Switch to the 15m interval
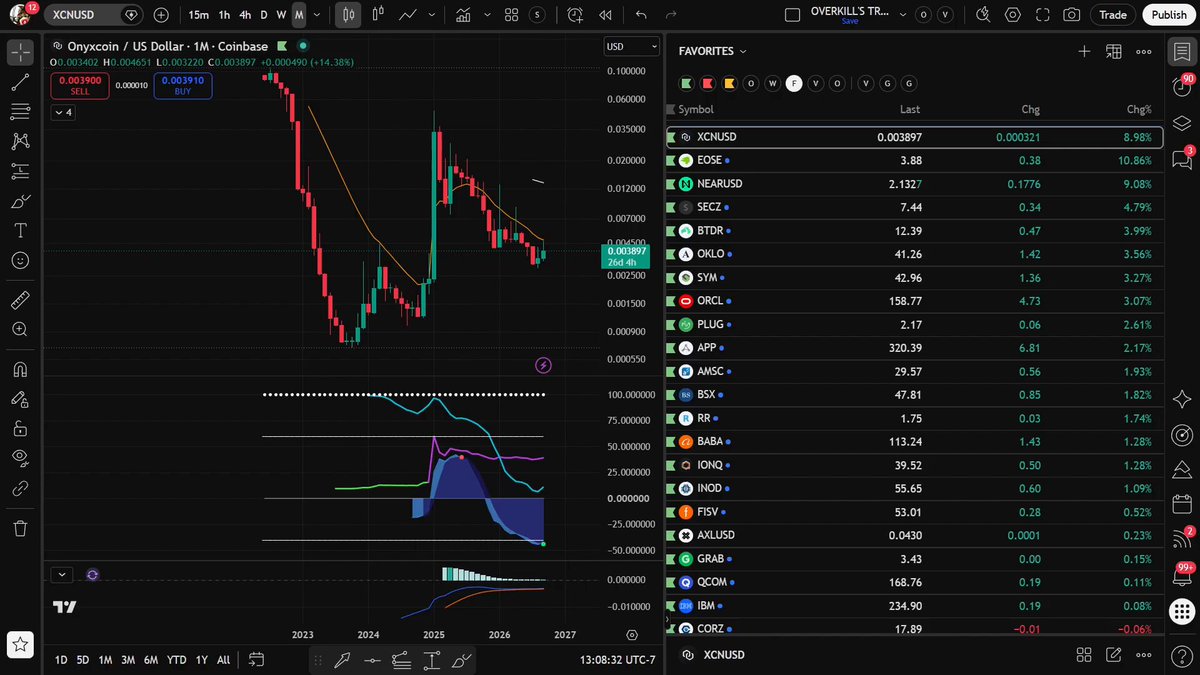Viewport: 1200px width, 675px height. click(198, 15)
